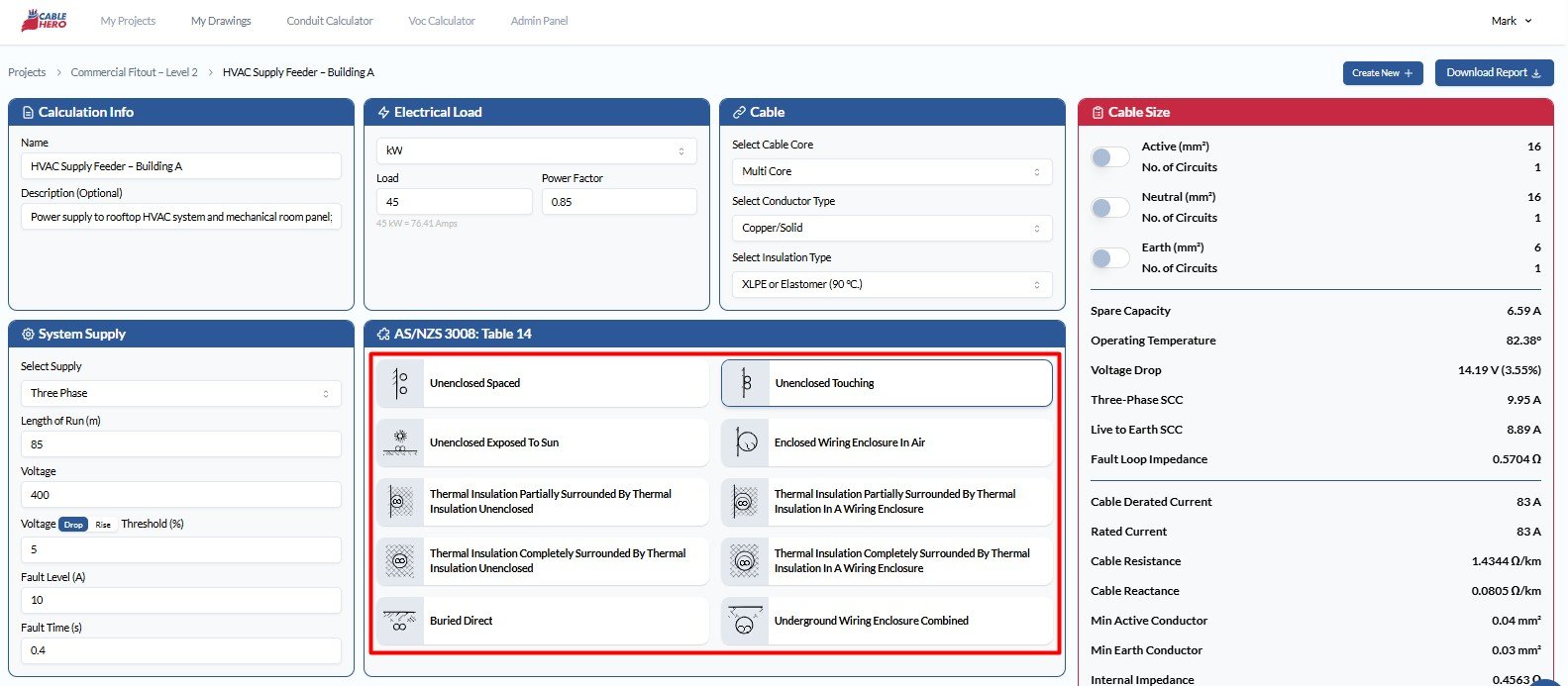Open the Voc Calculator page
Screen dimensions: 1568x686
(x=442, y=21)
